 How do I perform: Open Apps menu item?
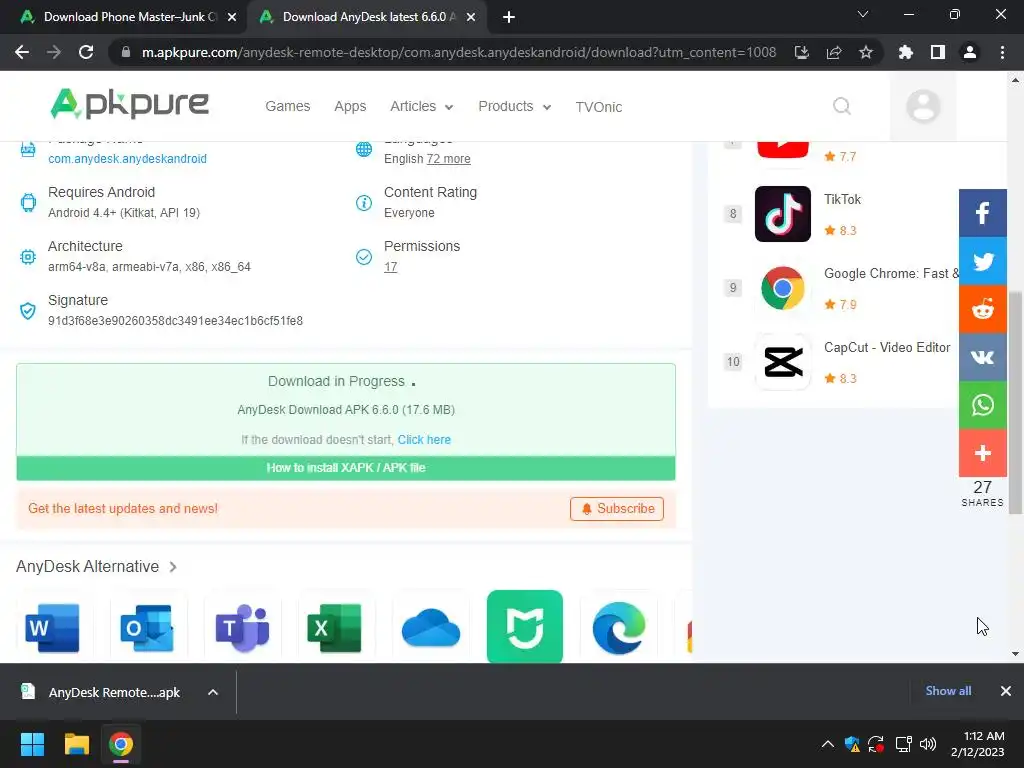(x=350, y=106)
